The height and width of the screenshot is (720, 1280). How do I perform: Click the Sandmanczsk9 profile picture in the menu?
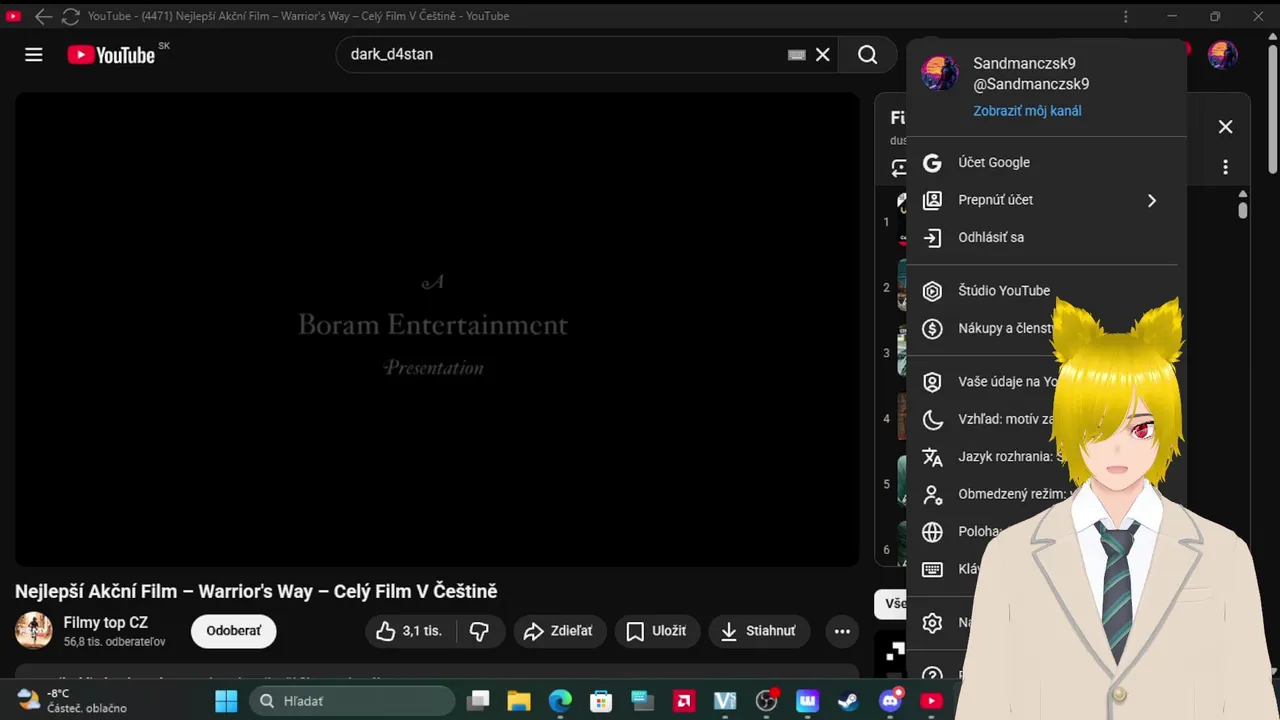pyautogui.click(x=940, y=73)
